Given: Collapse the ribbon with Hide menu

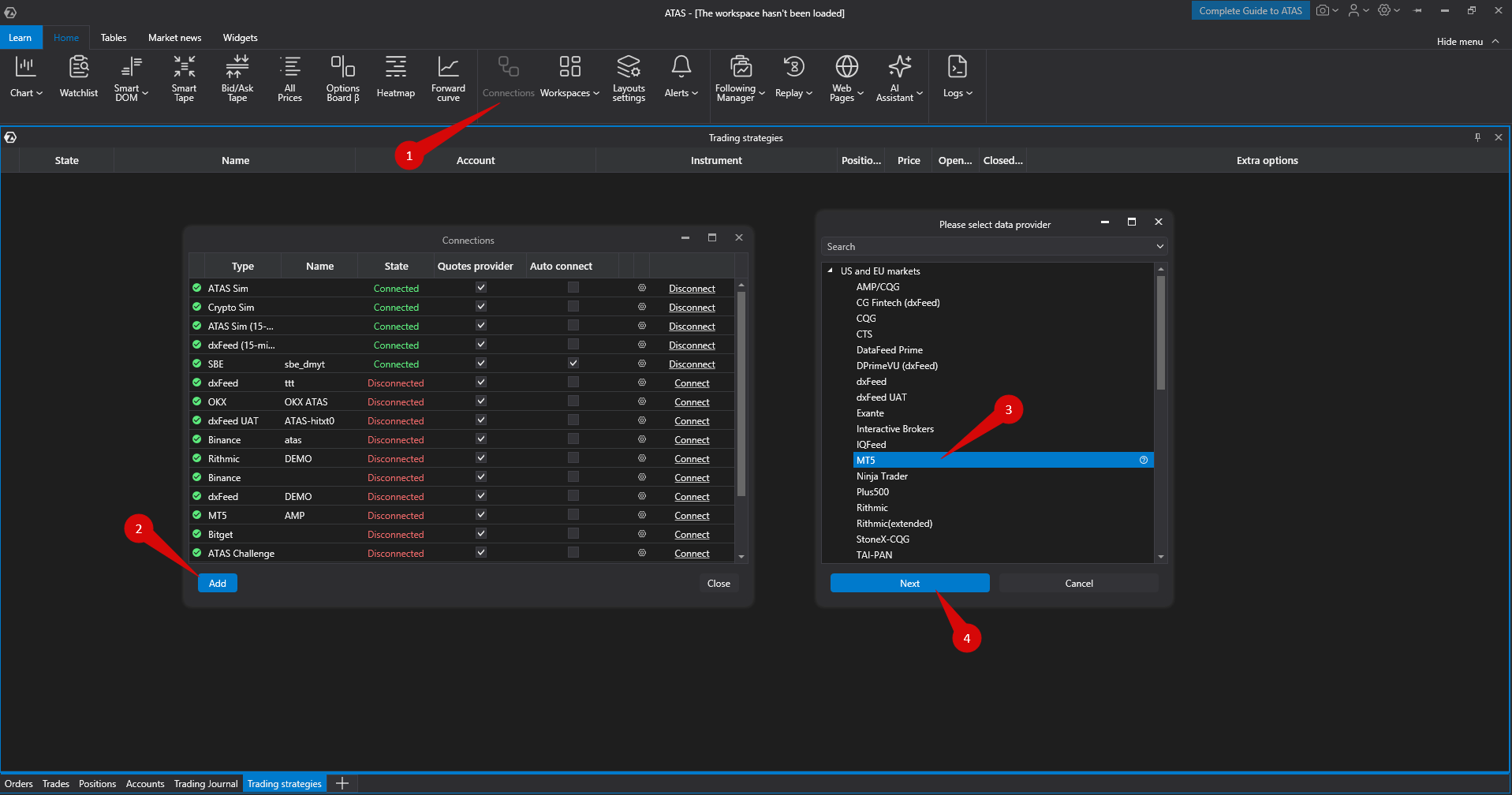Looking at the screenshot, I should point(1468,41).
